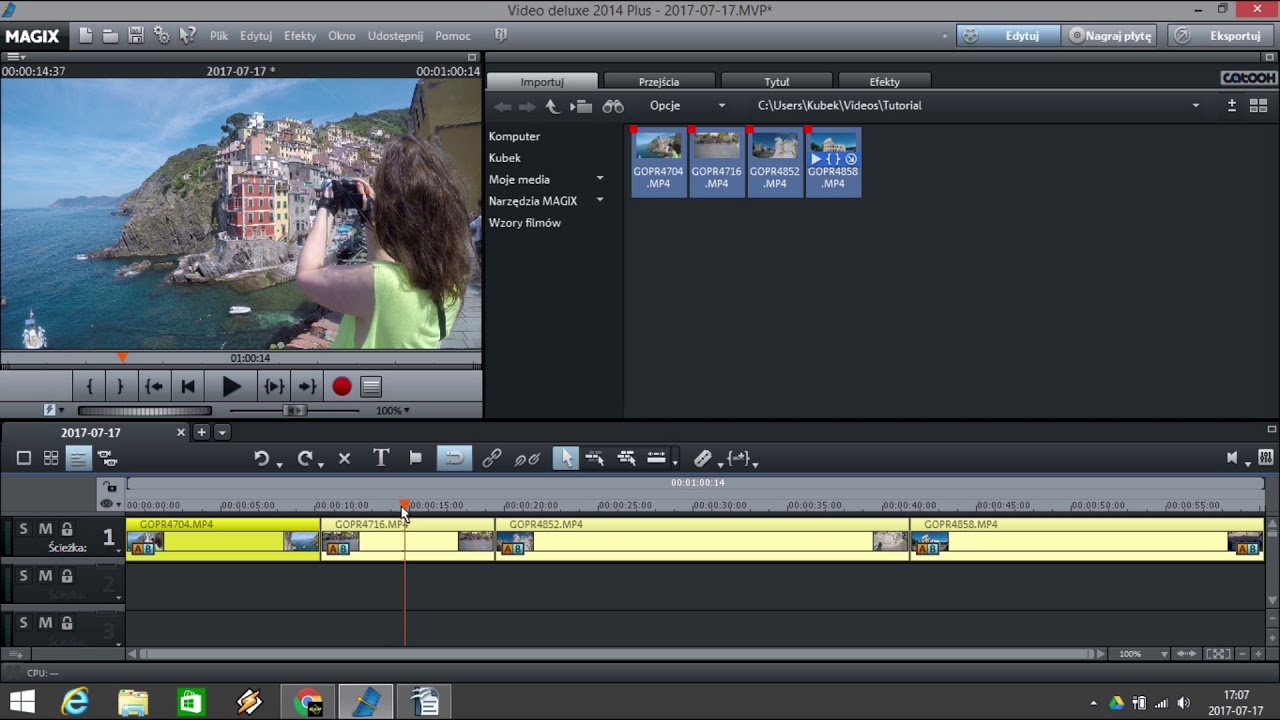Open the timeline zoom 100% dropdown

coord(1143,654)
